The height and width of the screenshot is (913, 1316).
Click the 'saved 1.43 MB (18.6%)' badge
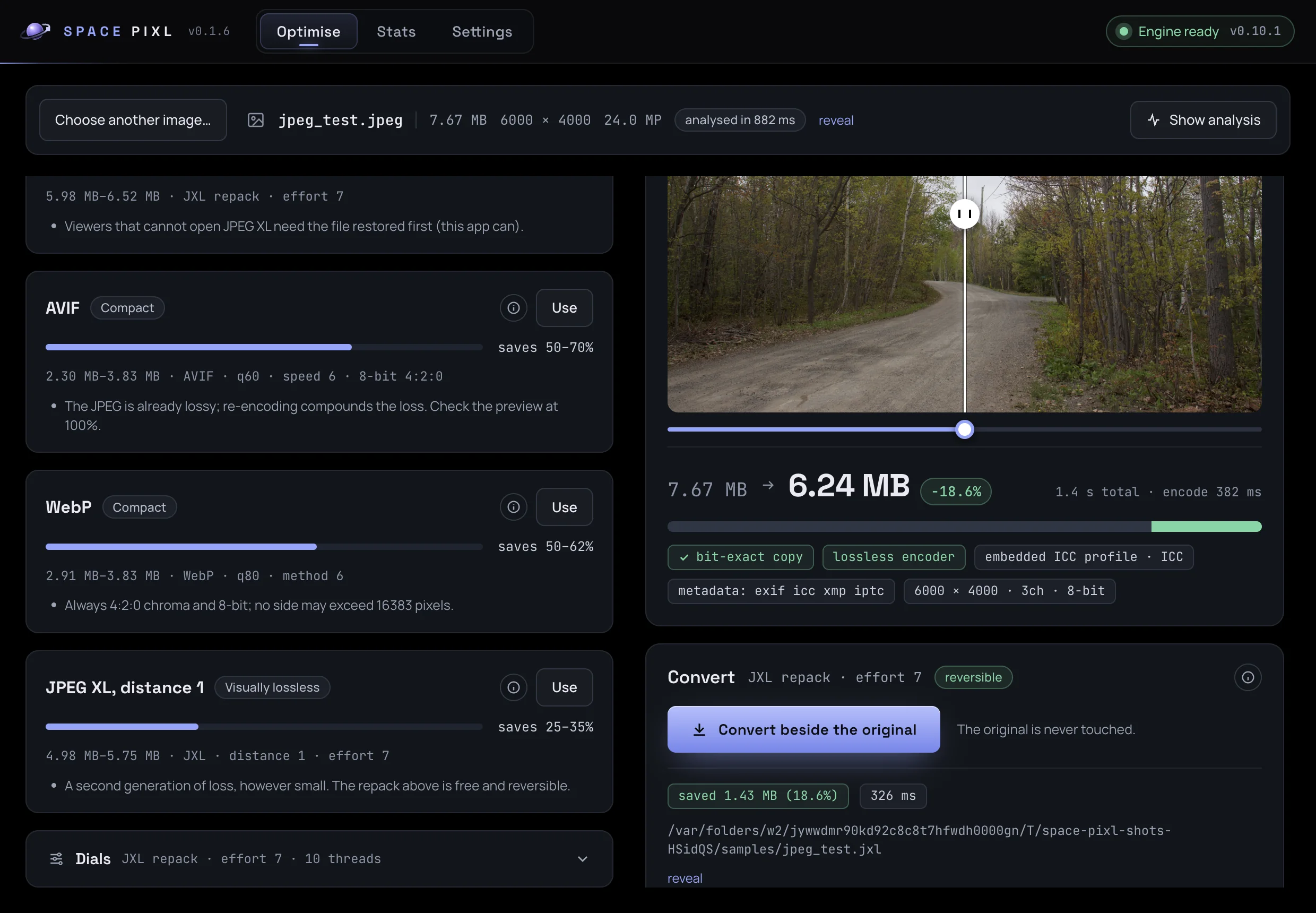(x=758, y=796)
